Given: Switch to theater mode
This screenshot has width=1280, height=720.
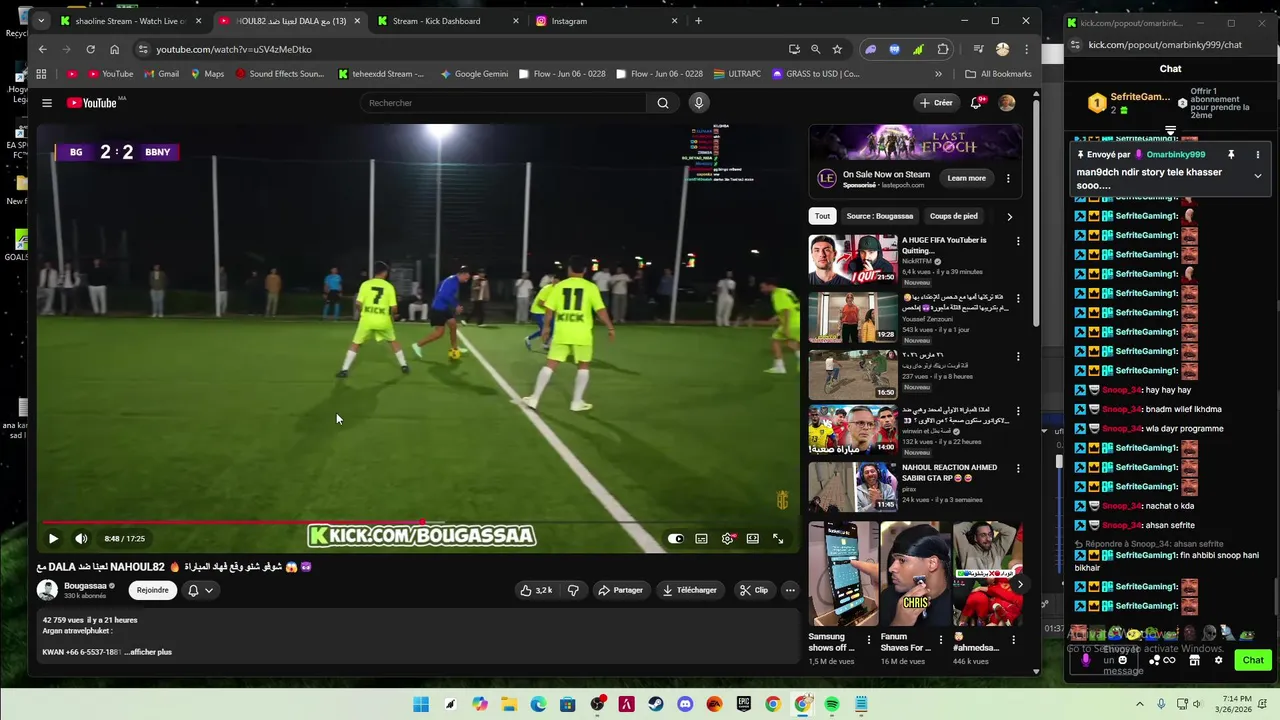Looking at the screenshot, I should [752, 539].
